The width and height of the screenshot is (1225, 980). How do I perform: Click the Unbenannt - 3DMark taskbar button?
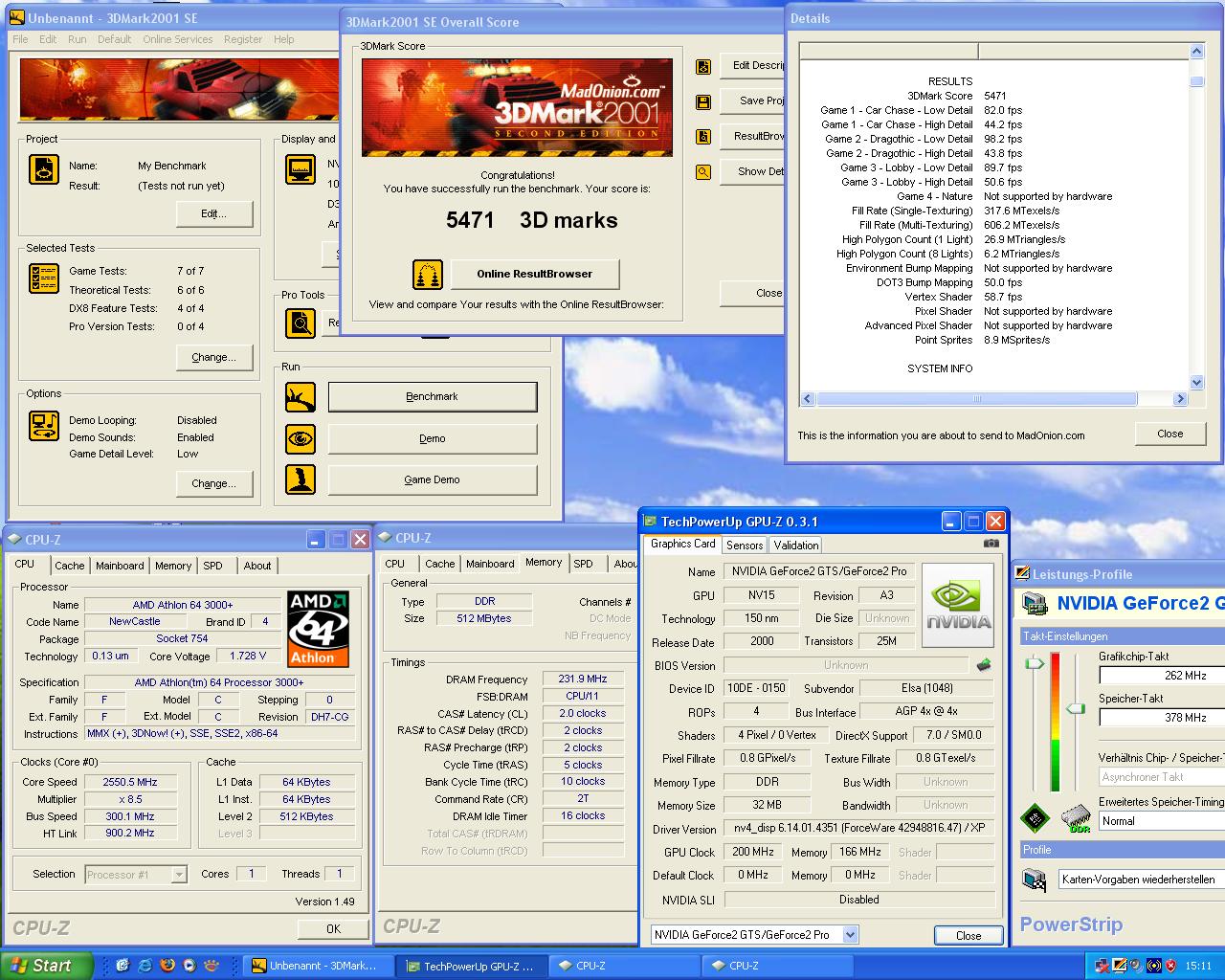point(318,966)
